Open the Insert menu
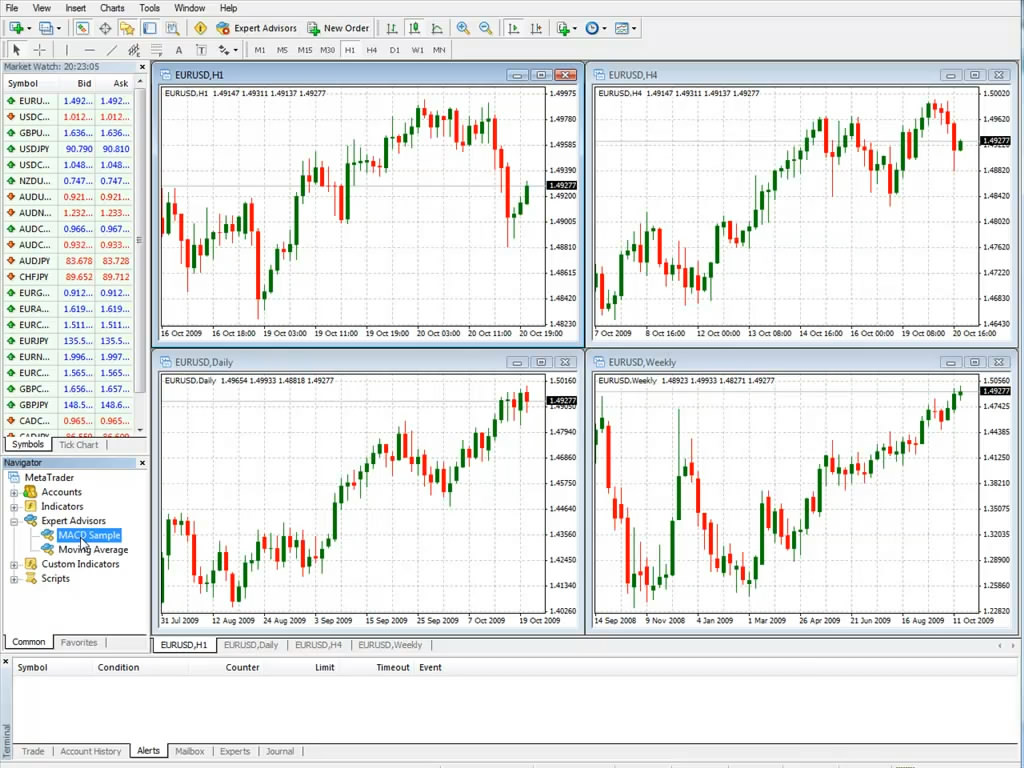Screen dimensions: 1024x768 coord(76,8)
